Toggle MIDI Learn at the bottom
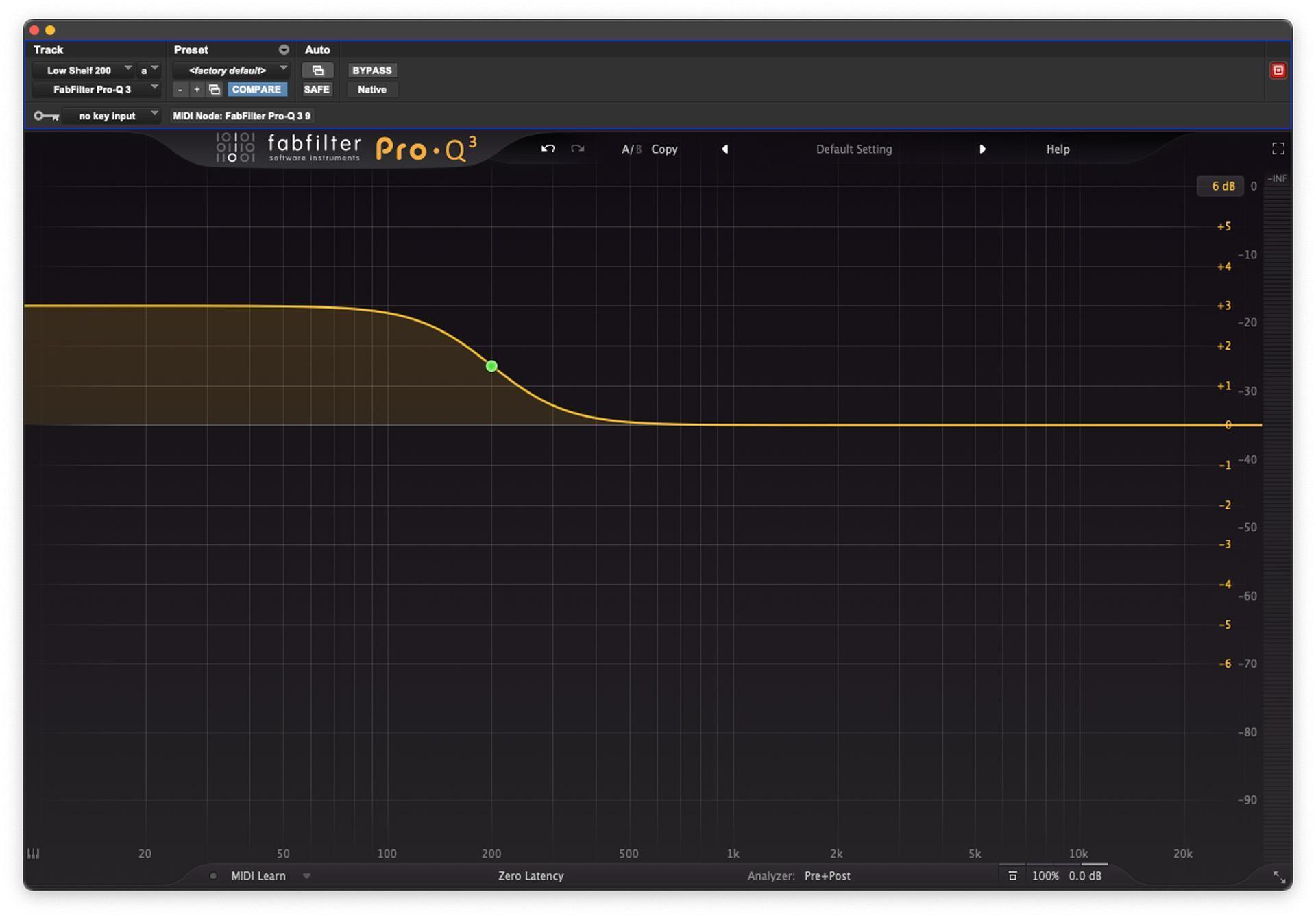Image resolution: width=1316 pixels, height=918 pixels. [258, 875]
